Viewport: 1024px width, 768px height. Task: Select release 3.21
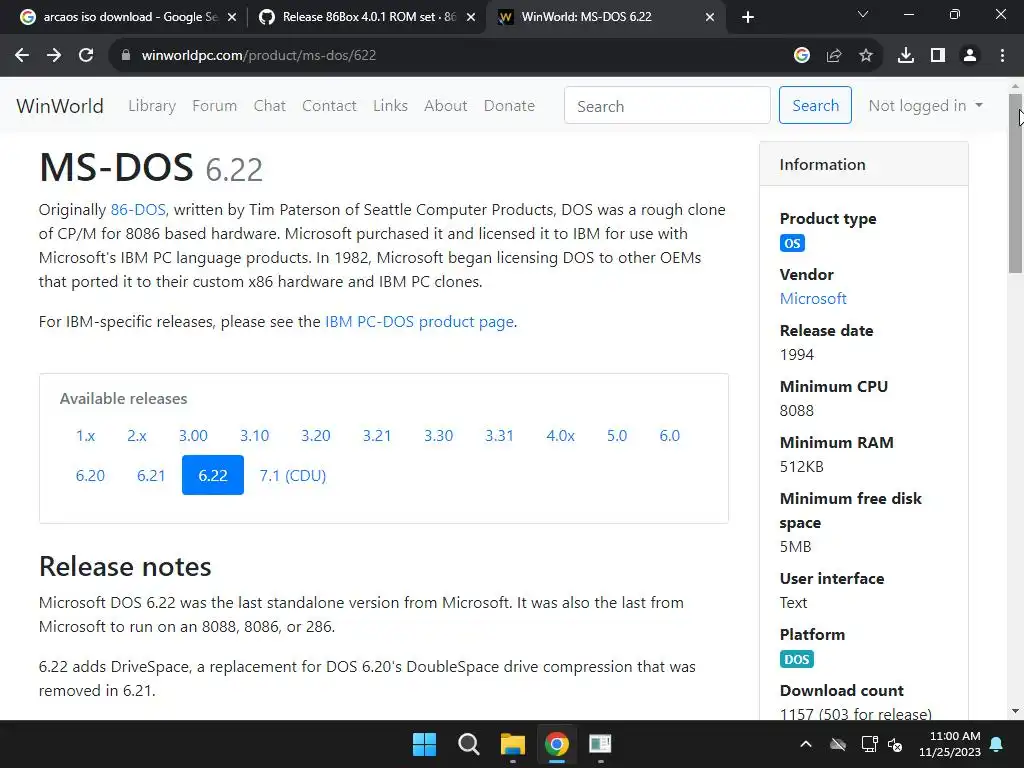click(x=377, y=436)
